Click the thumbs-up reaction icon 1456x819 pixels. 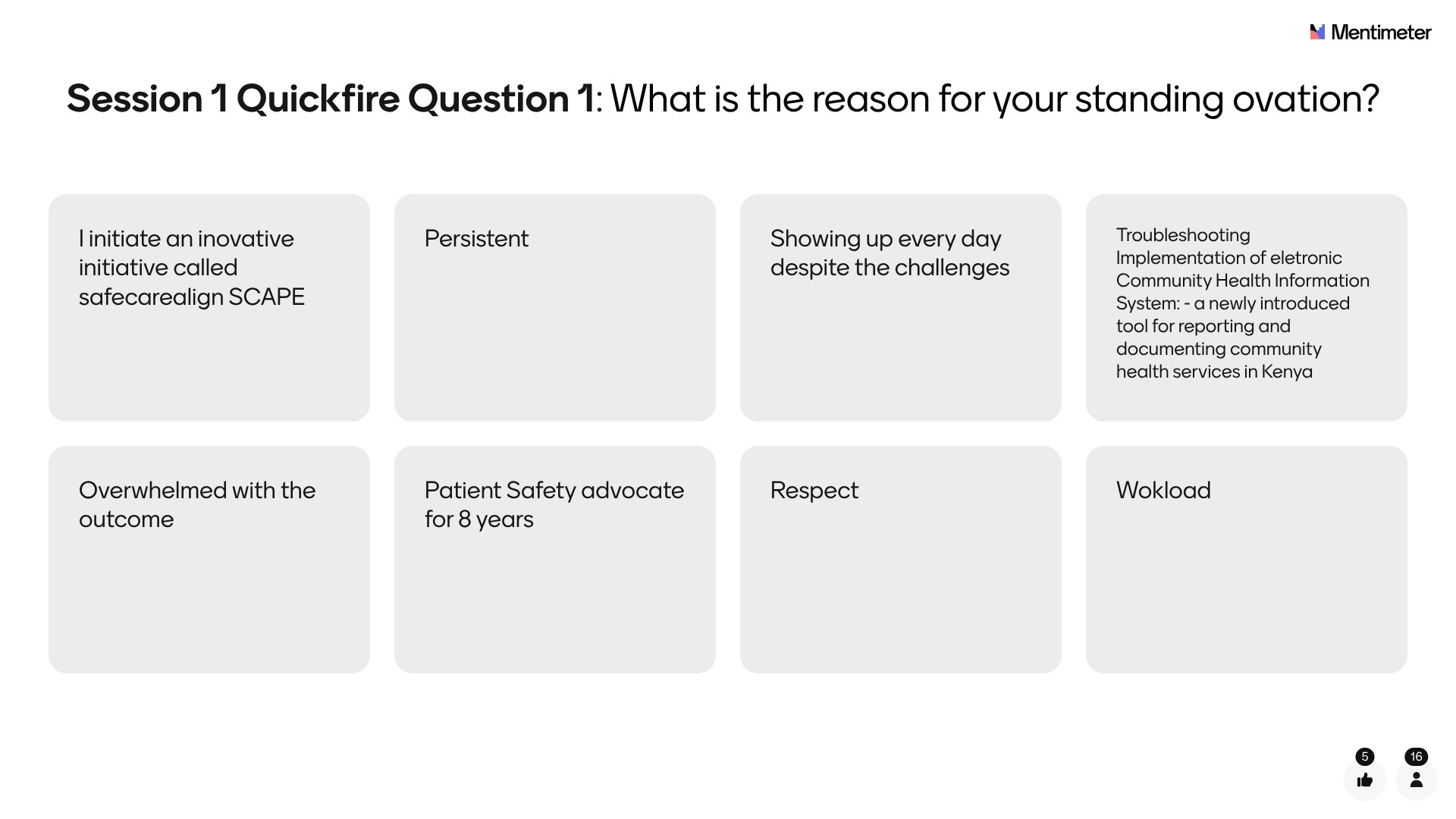tap(1364, 780)
